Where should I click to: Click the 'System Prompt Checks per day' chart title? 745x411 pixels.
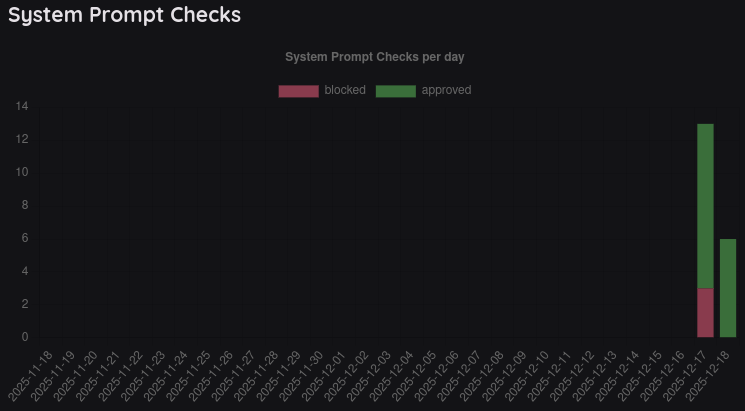click(x=374, y=57)
